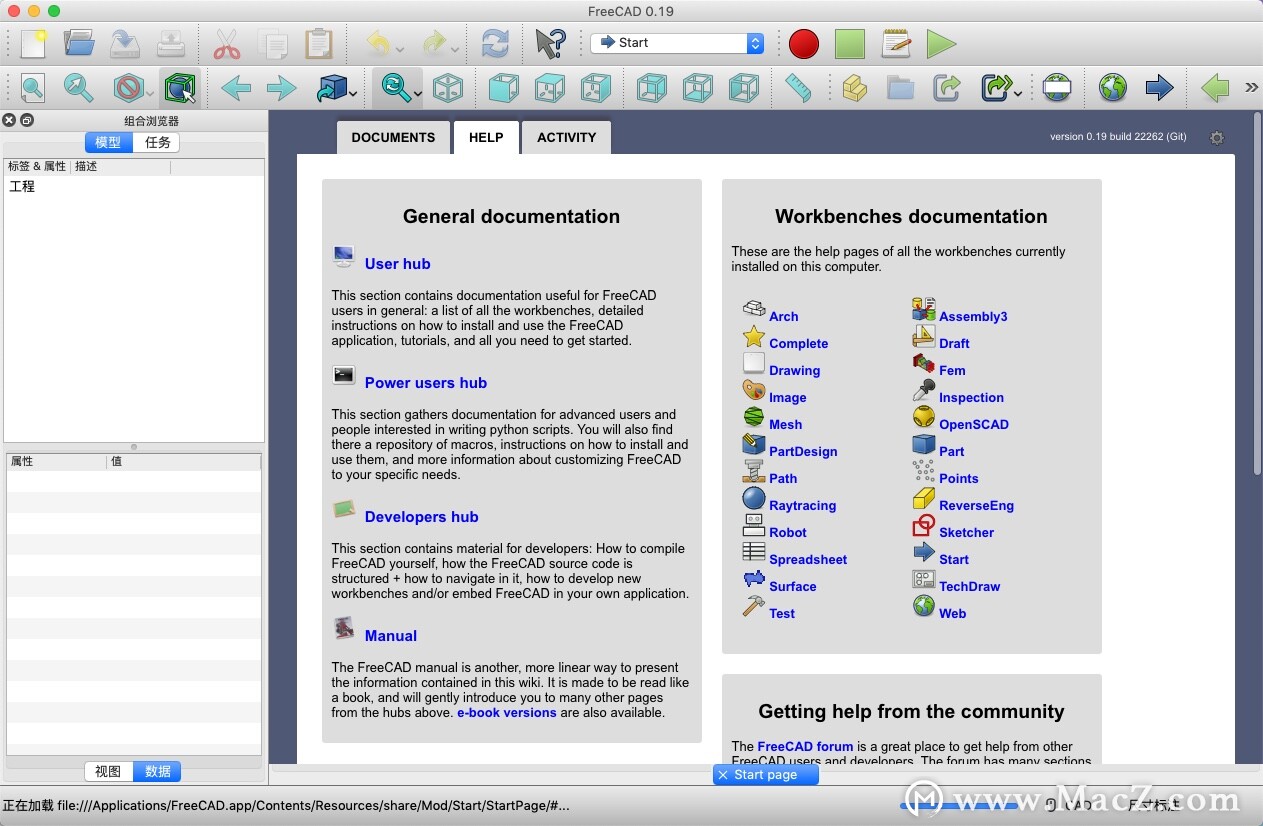Image resolution: width=1263 pixels, height=826 pixels.
Task: Open the Power users hub link
Action: (x=425, y=382)
